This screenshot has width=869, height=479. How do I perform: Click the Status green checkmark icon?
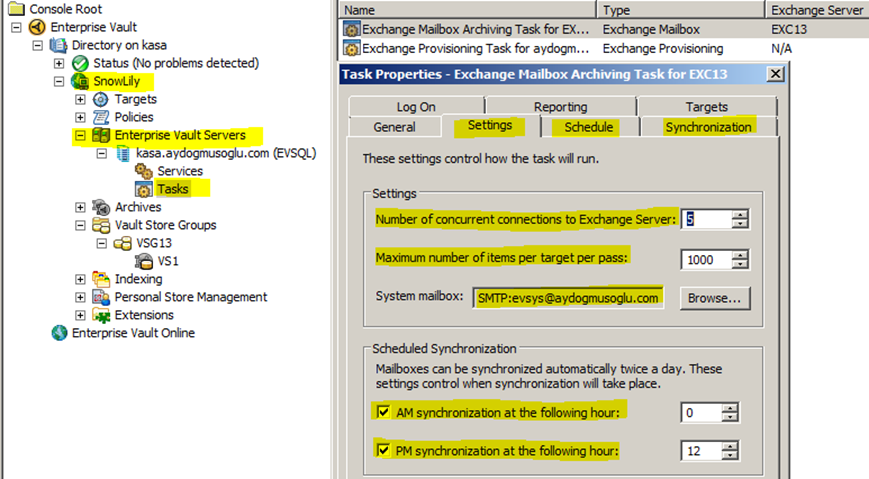point(80,63)
